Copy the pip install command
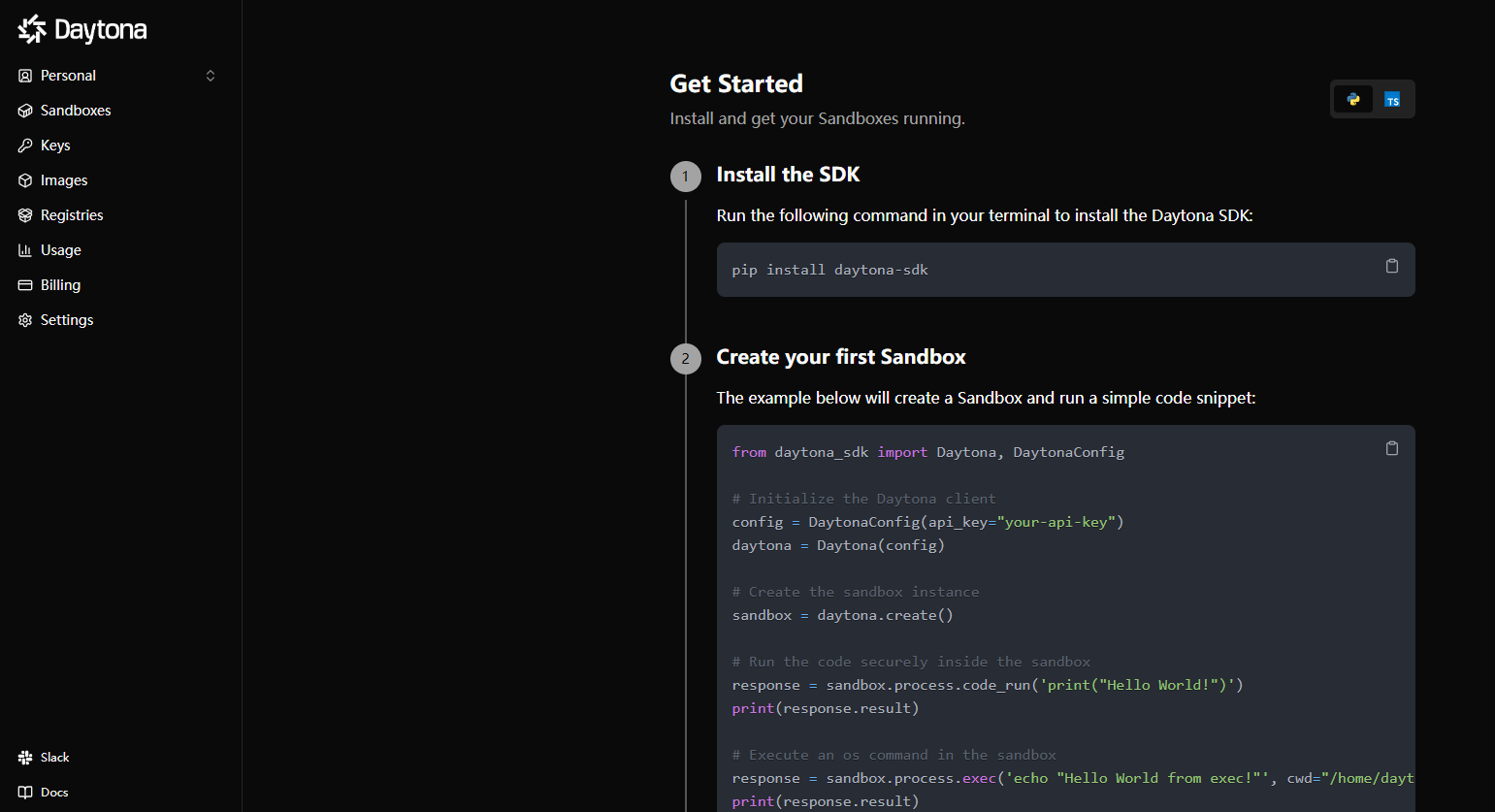The width and height of the screenshot is (1495, 812). 1391,266
